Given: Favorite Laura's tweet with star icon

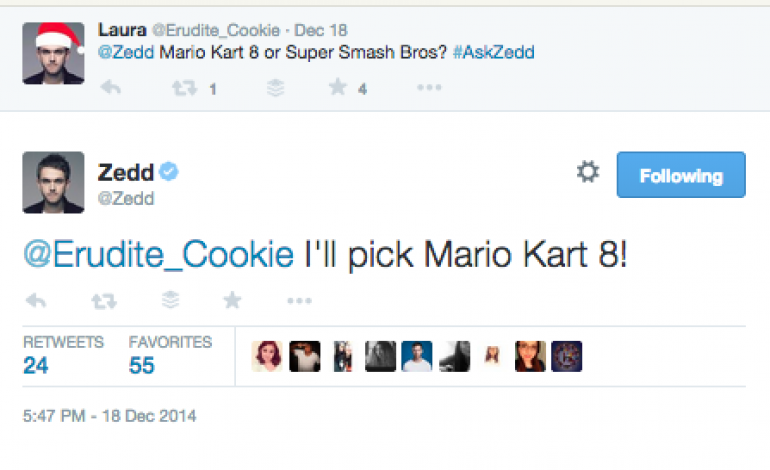Looking at the screenshot, I should 338,89.
